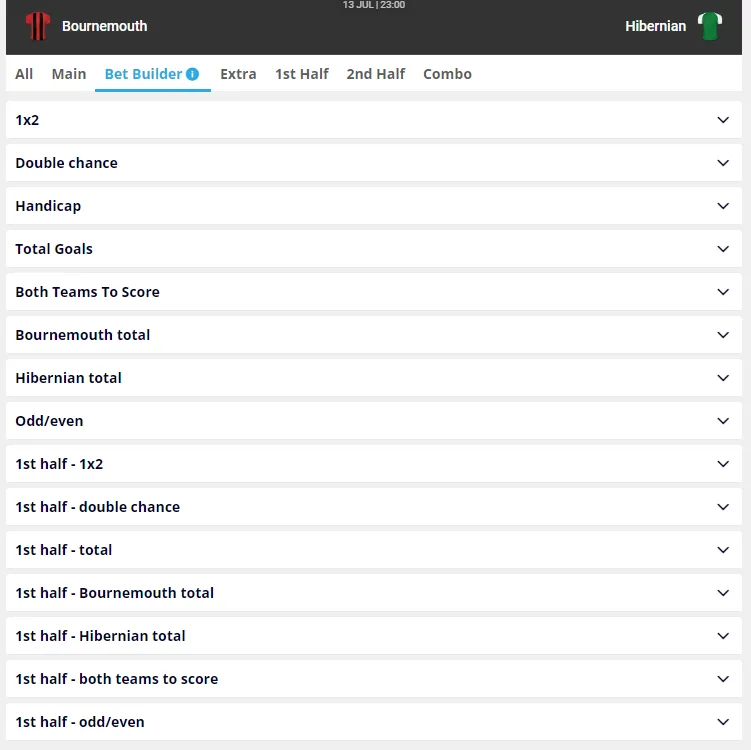Screen dimensions: 751x750
Task: Open the Bournemouth total market
Action: pyautogui.click(x=724, y=335)
